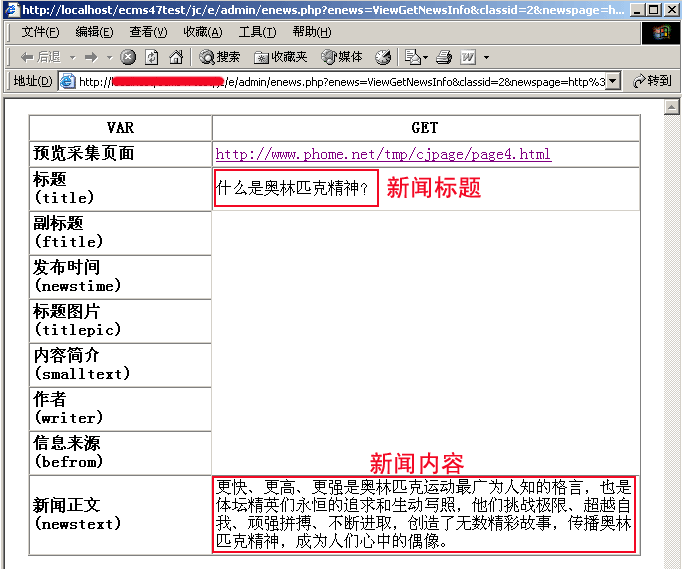The width and height of the screenshot is (682, 569).
Task: Click the History toolbar icon
Action: click(x=383, y=57)
